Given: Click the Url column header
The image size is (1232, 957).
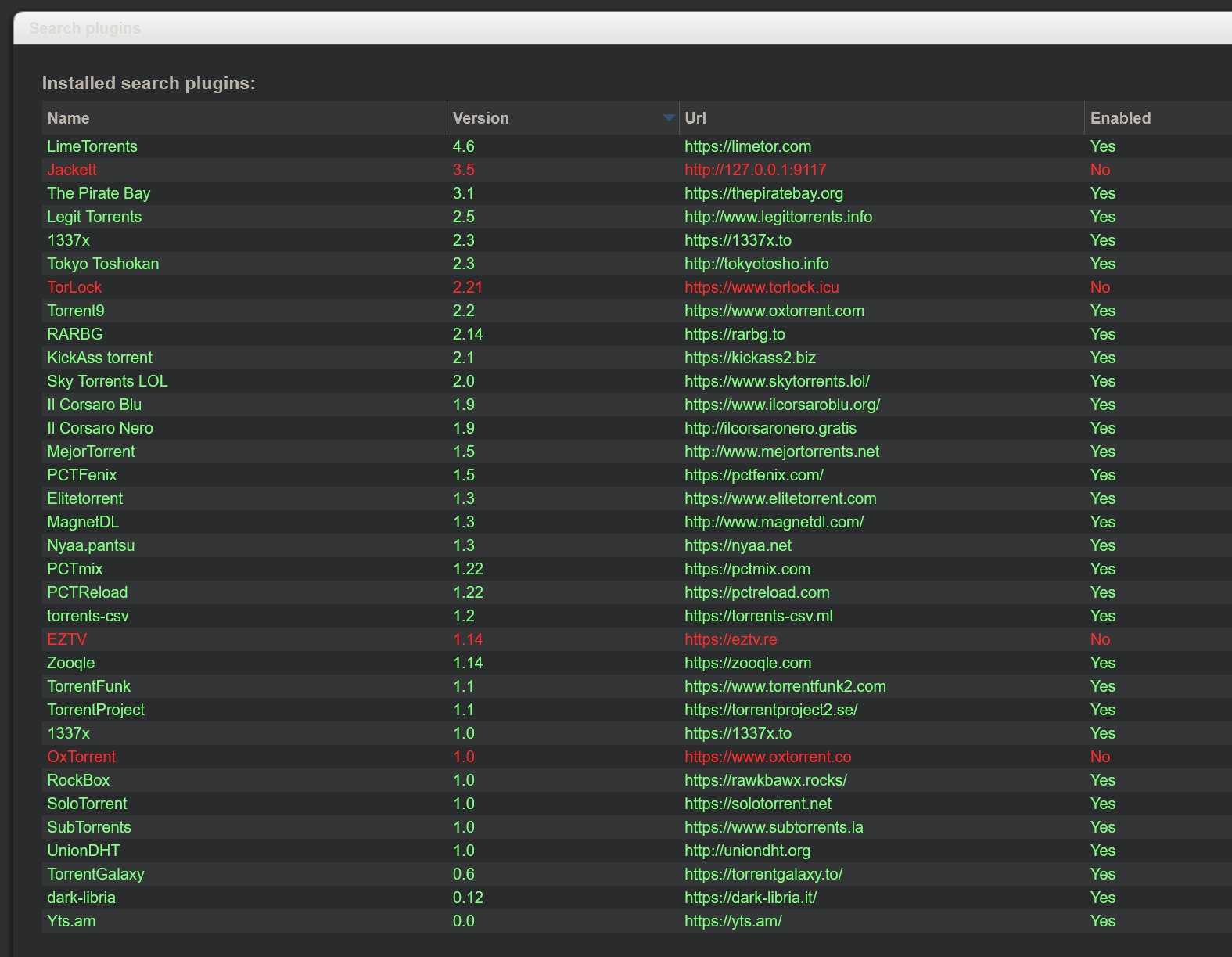Looking at the screenshot, I should pos(695,118).
